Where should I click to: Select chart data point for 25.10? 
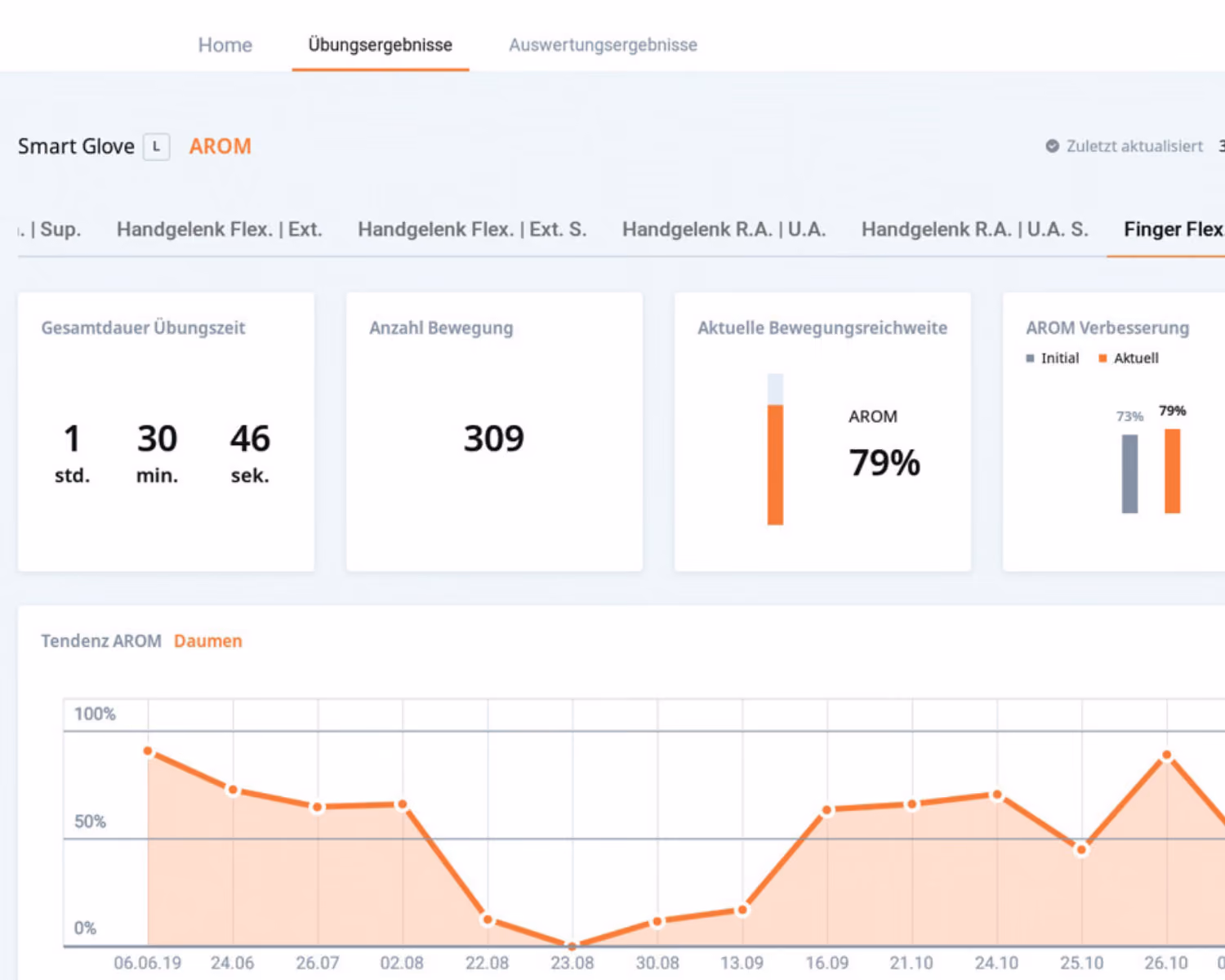point(1081,849)
